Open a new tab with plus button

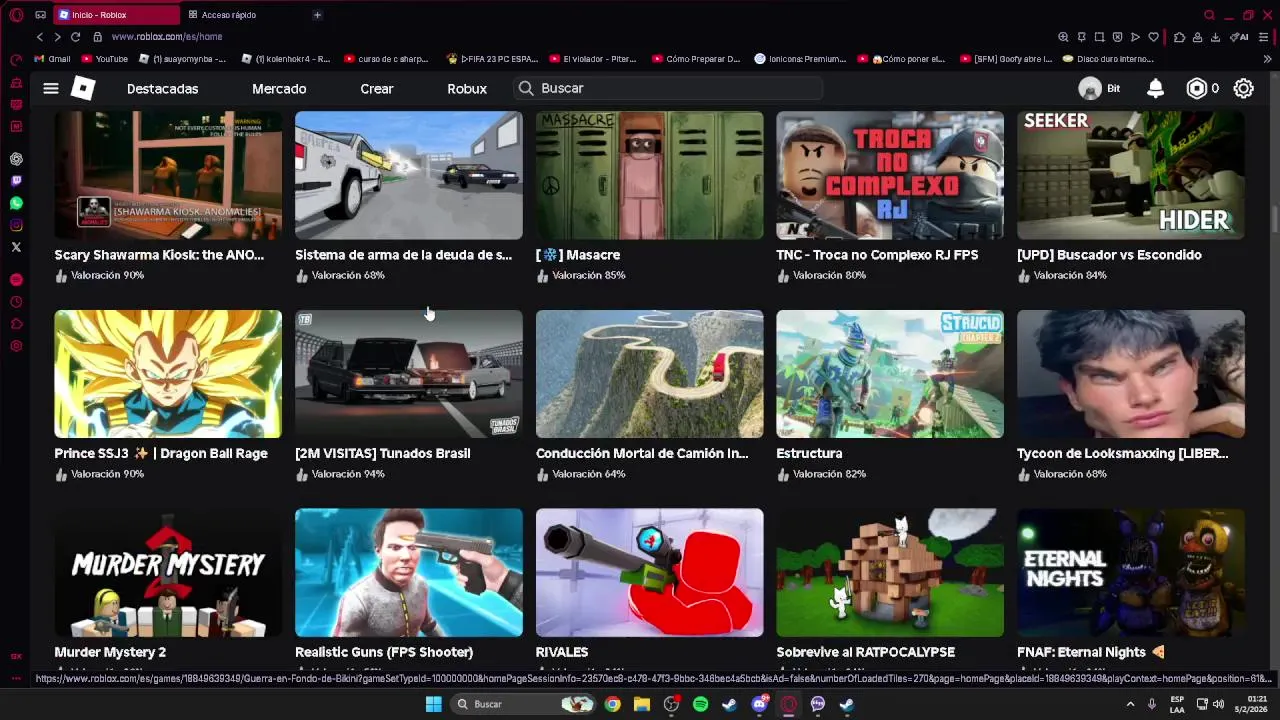[x=317, y=15]
